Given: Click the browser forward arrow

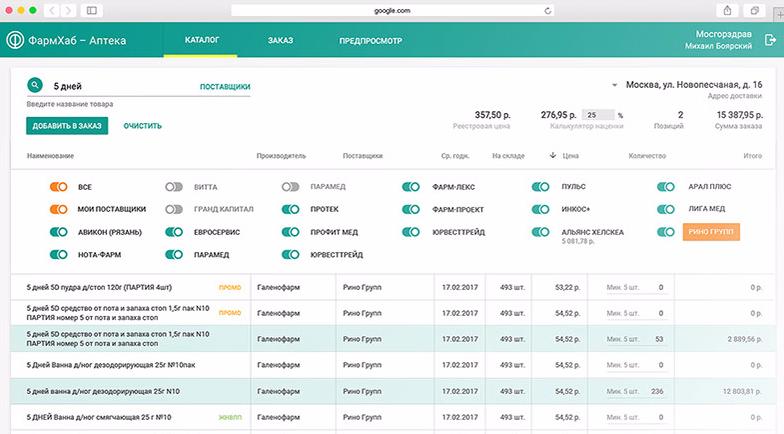Looking at the screenshot, I should [68, 10].
